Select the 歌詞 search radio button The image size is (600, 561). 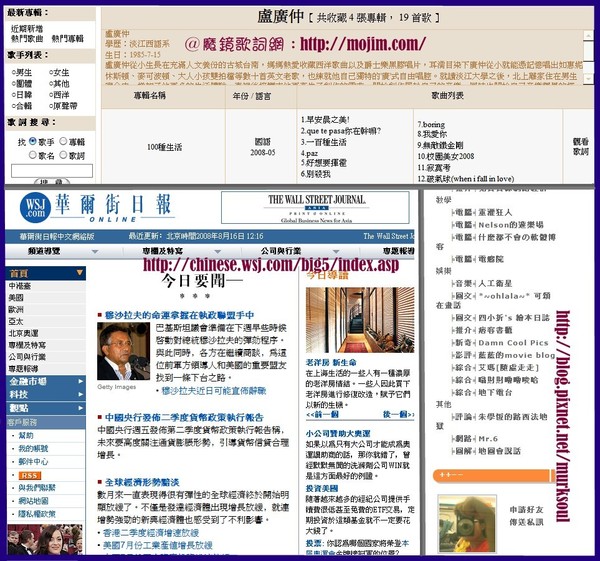(63, 155)
